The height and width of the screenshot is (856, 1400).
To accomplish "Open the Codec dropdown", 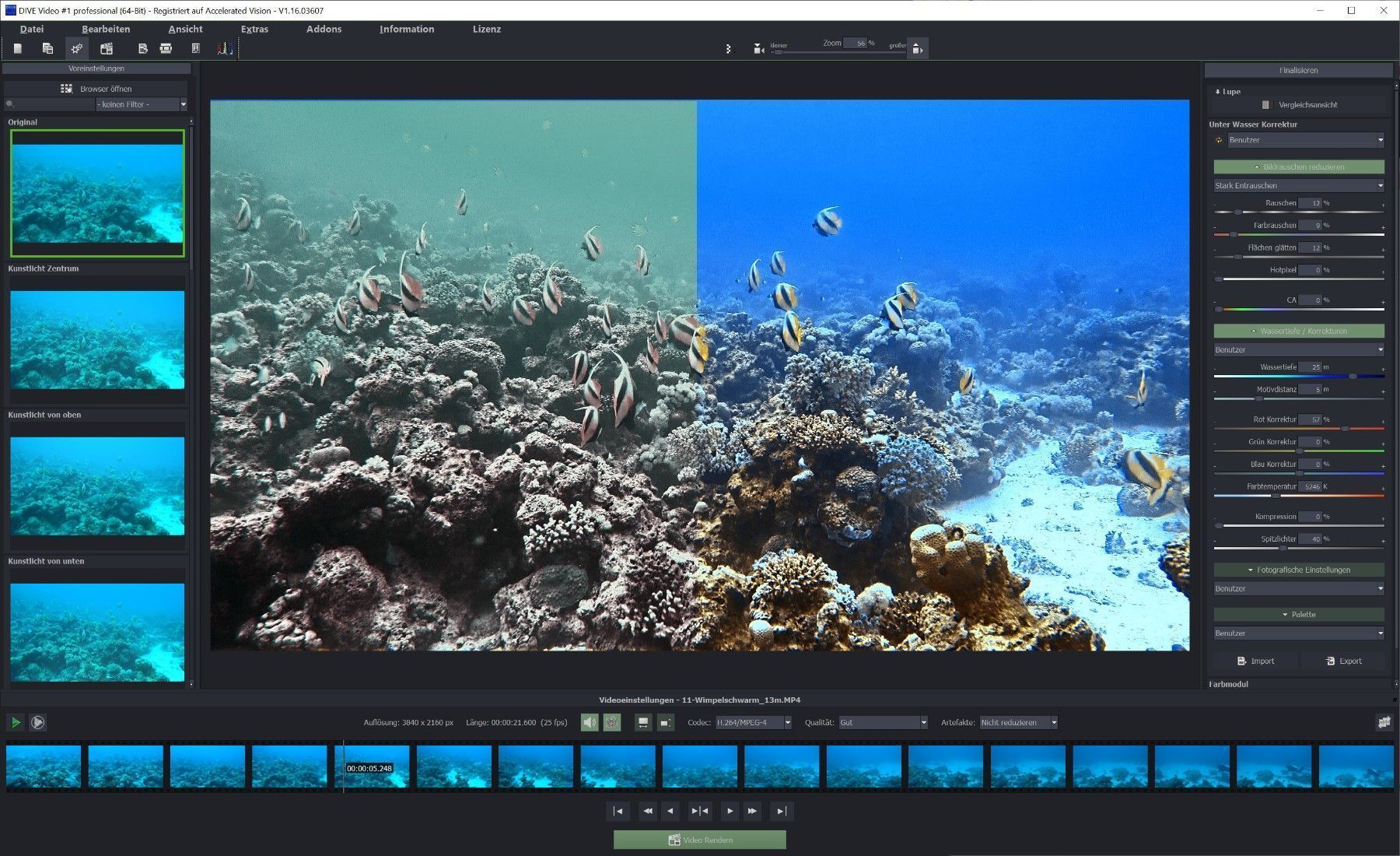I will (x=752, y=723).
